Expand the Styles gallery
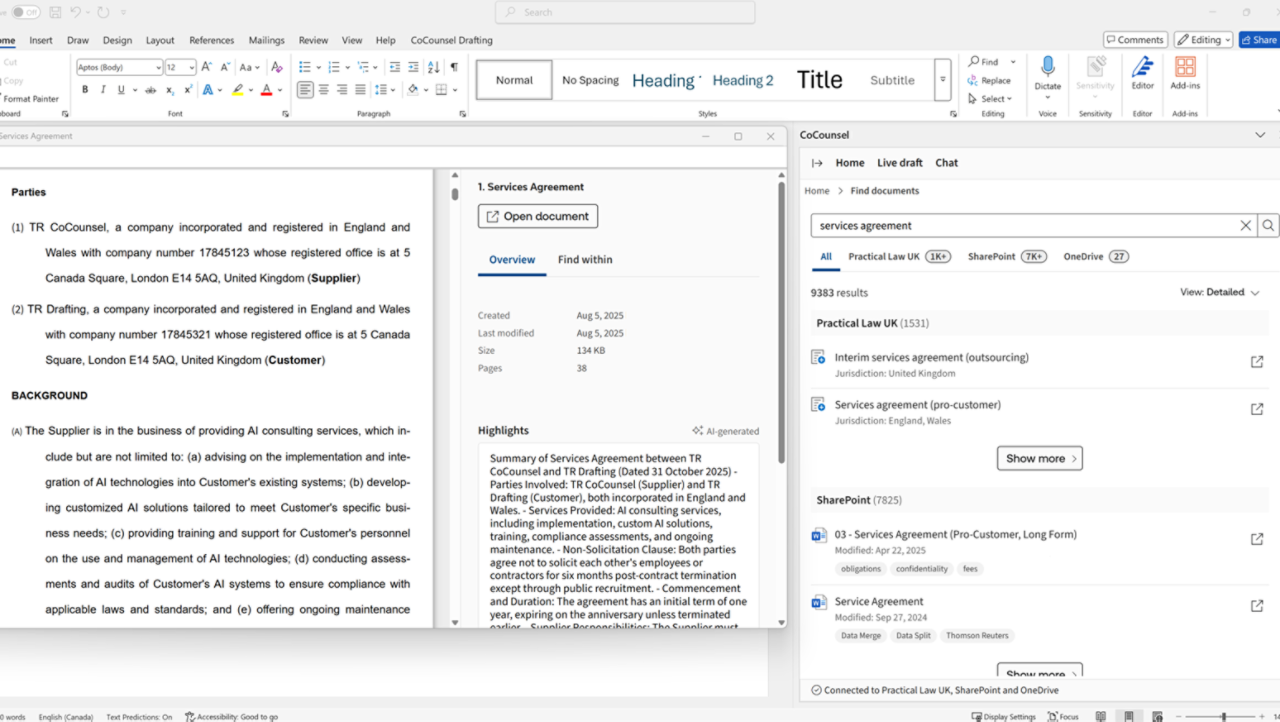1280x722 pixels. click(942, 80)
